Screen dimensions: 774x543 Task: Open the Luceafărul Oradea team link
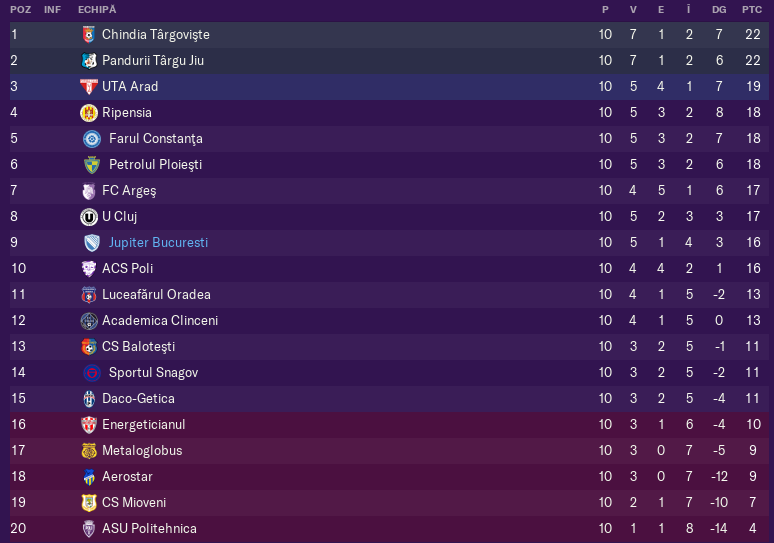click(x=156, y=295)
